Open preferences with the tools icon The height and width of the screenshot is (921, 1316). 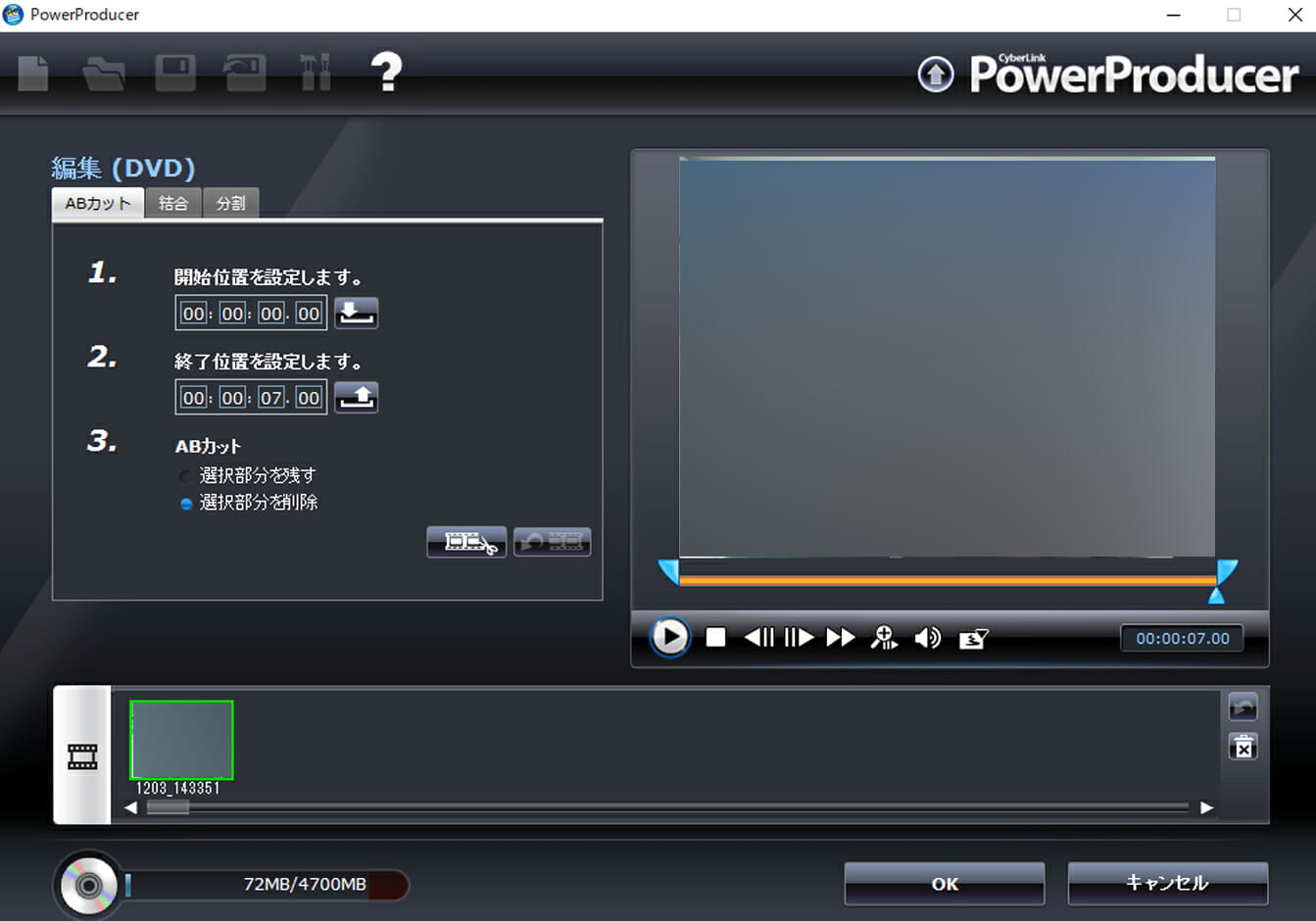[x=316, y=73]
